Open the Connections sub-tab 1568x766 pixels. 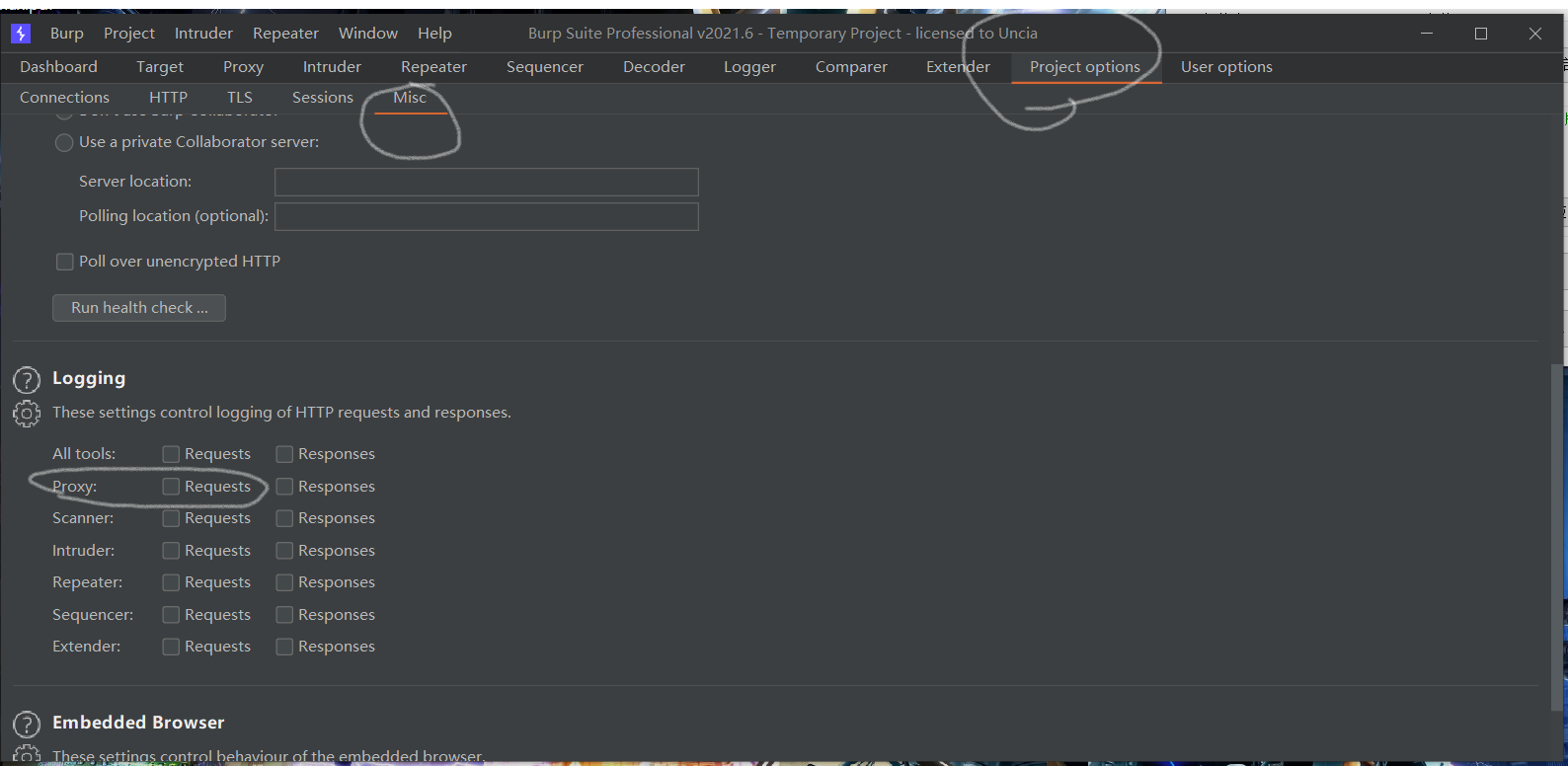tap(64, 98)
